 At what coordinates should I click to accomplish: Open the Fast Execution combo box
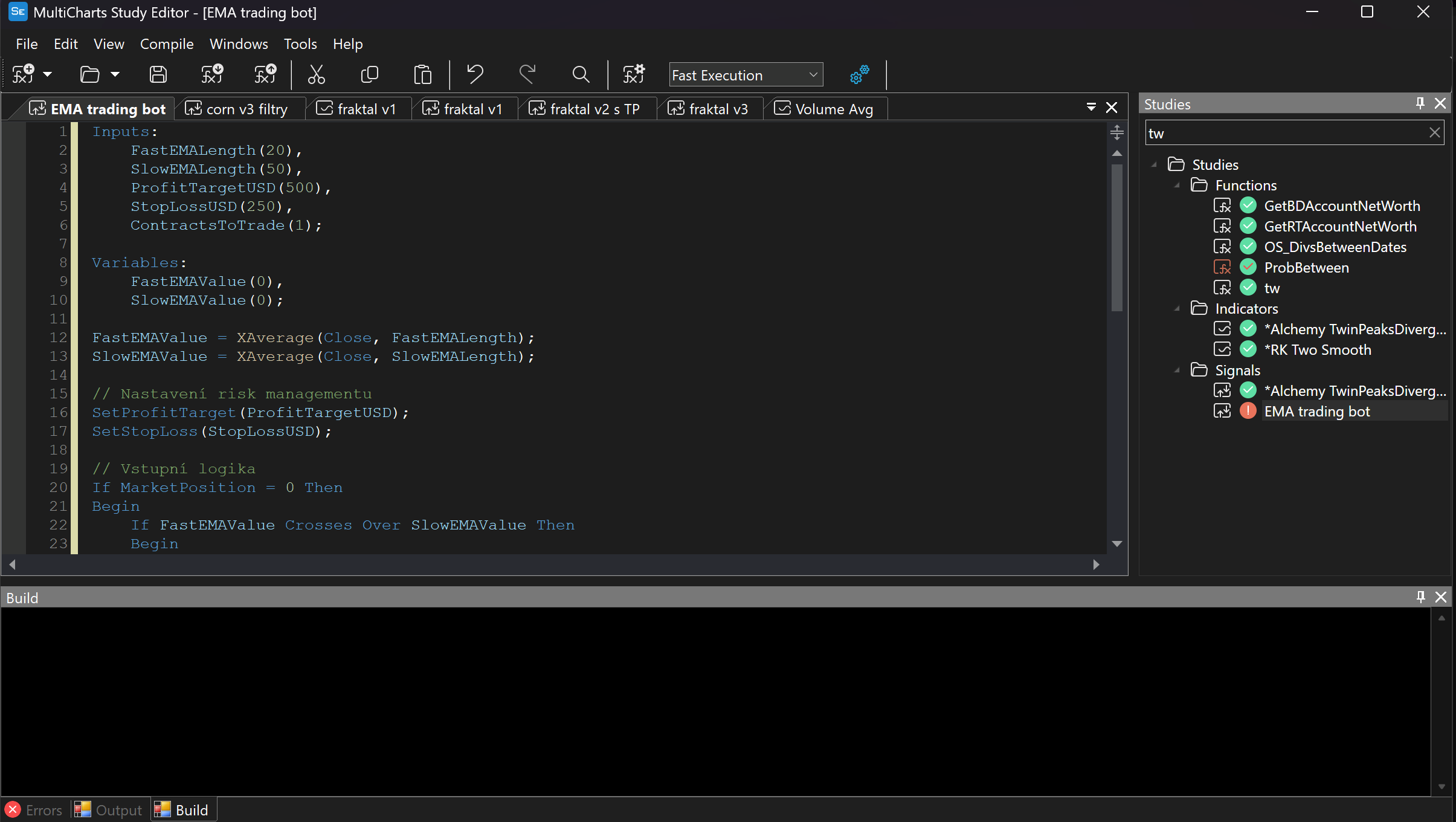(746, 75)
